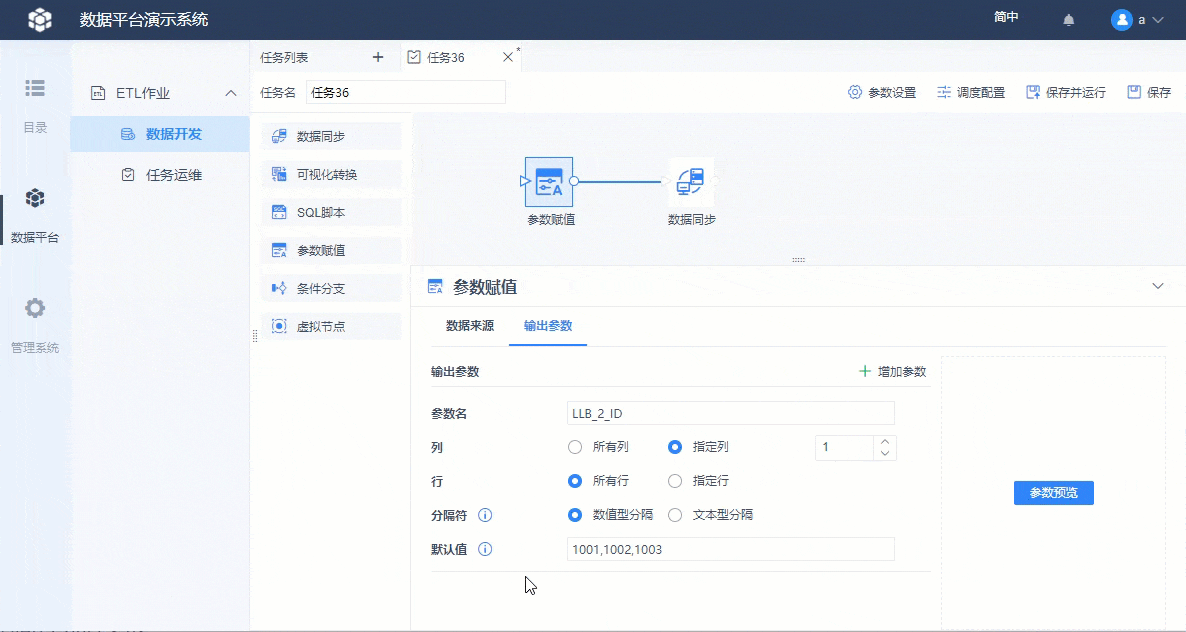The width and height of the screenshot is (1186, 632).
Task: Close the 任务36 tab
Action: [508, 57]
